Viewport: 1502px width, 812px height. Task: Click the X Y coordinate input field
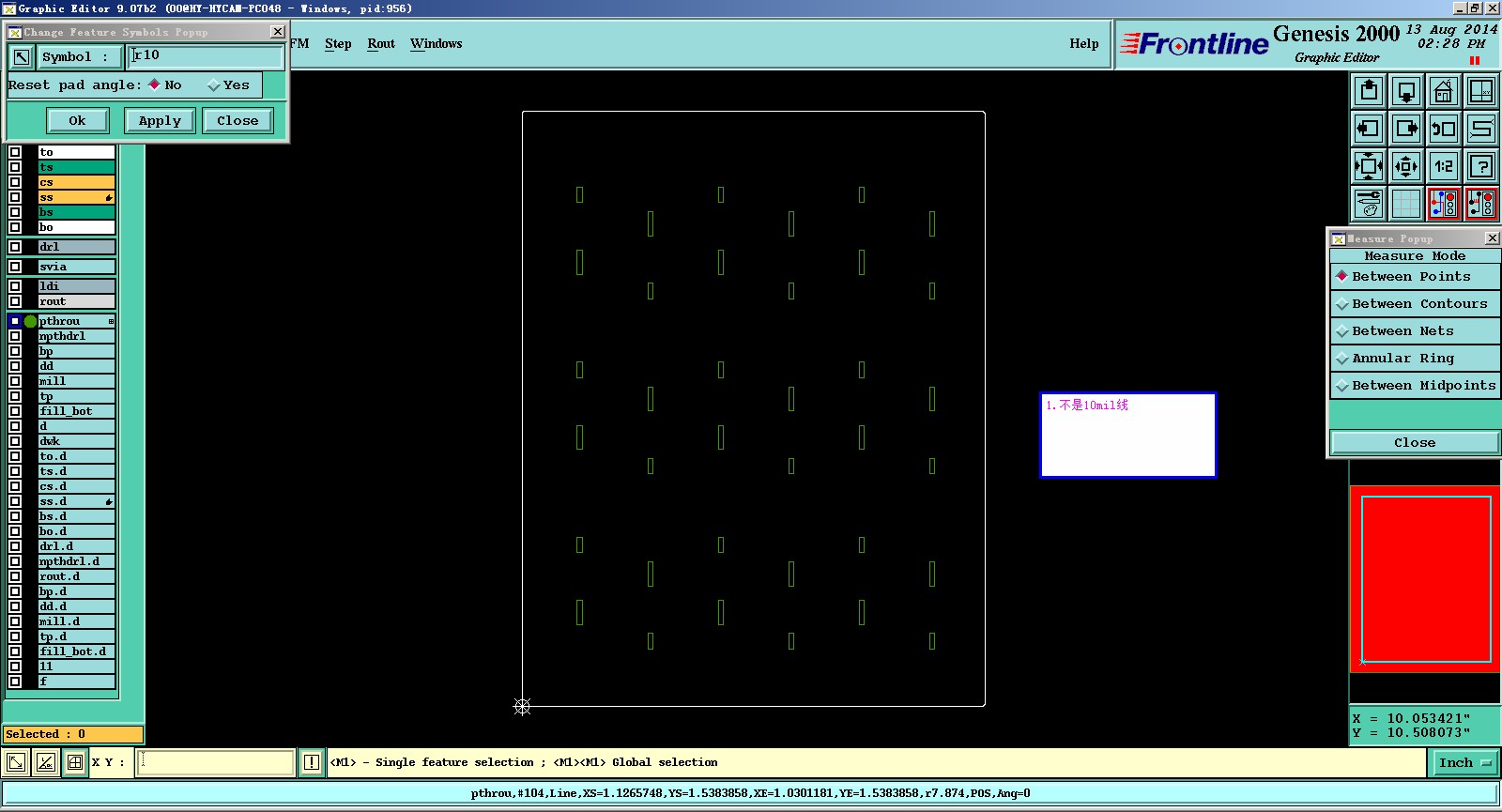point(215,762)
